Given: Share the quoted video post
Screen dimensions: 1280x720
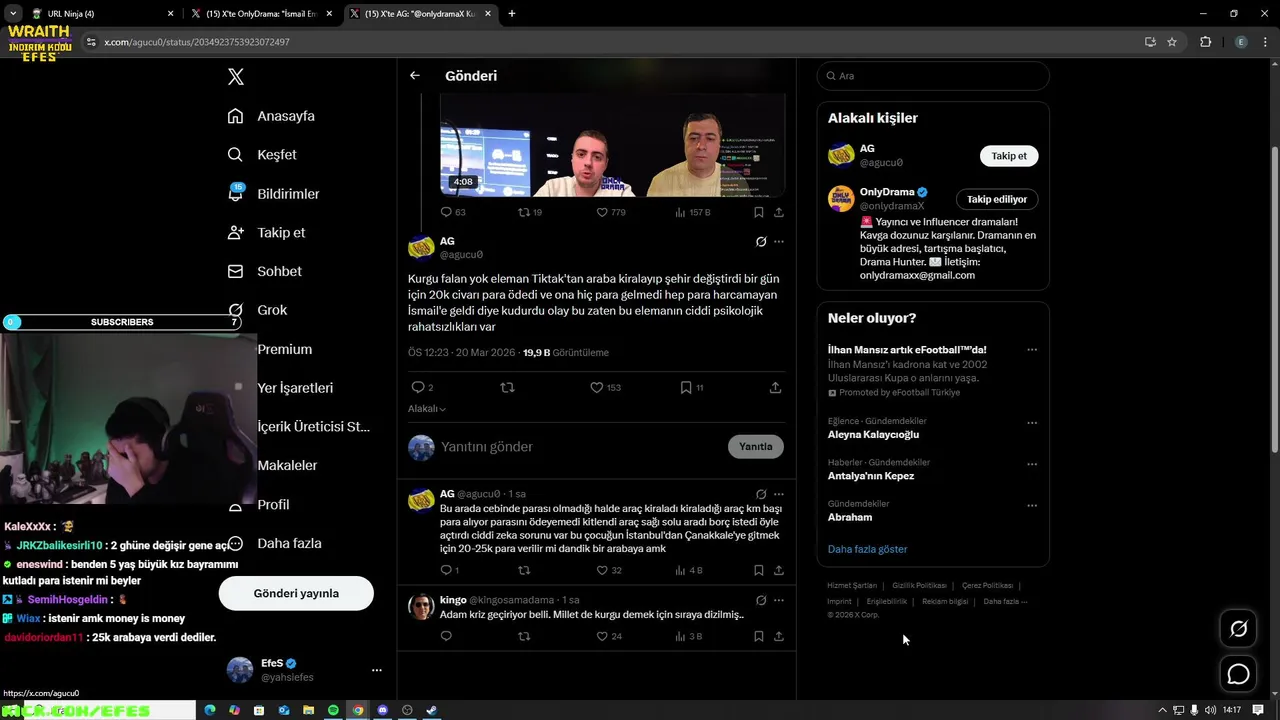Looking at the screenshot, I should pos(779,212).
